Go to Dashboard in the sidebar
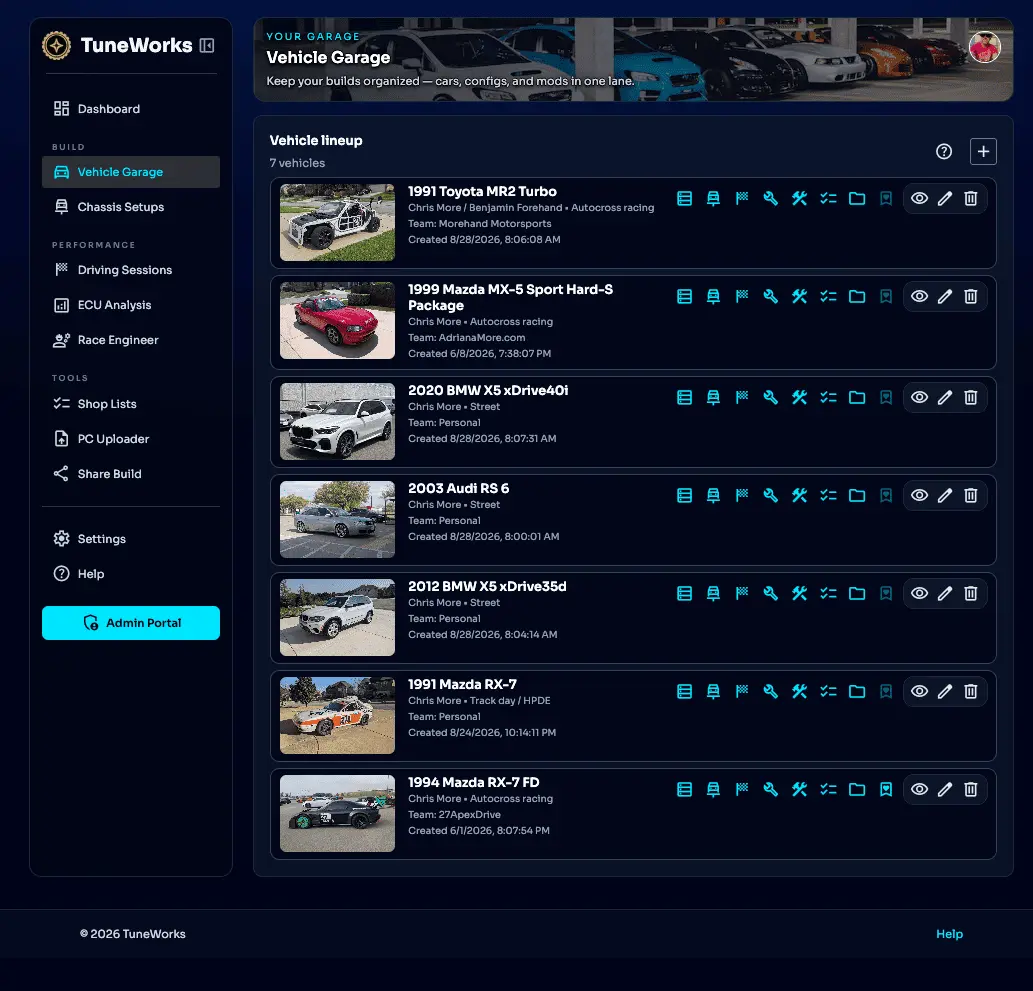 pos(130,109)
